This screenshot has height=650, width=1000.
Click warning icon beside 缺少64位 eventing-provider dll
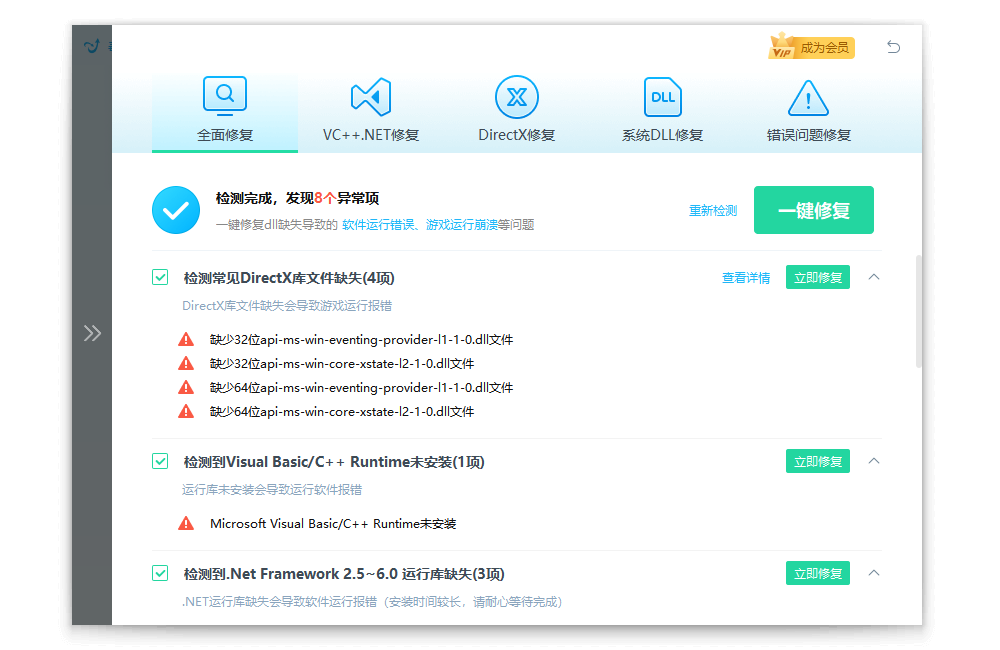[x=186, y=387]
